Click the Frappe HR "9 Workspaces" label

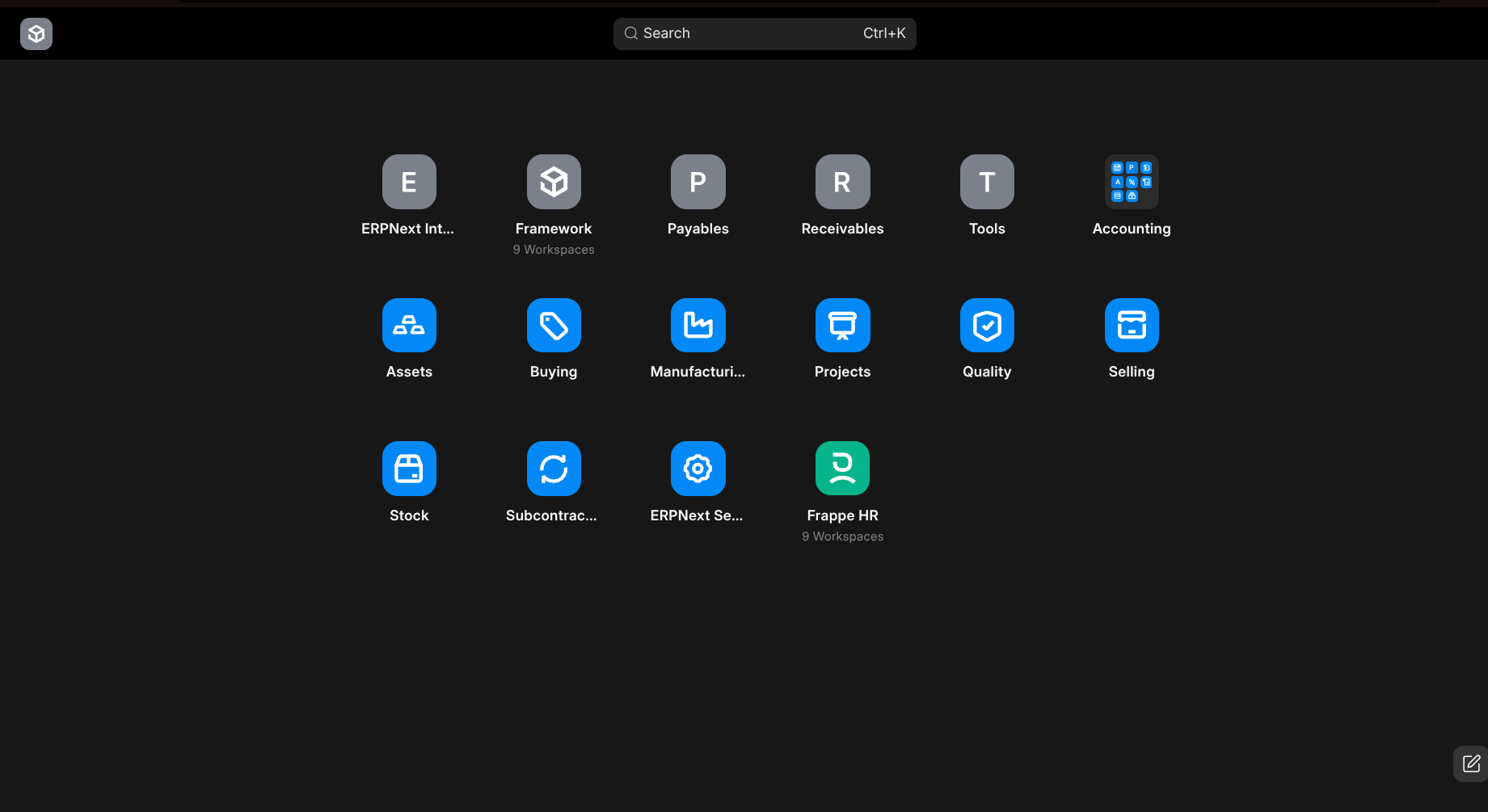(x=842, y=536)
